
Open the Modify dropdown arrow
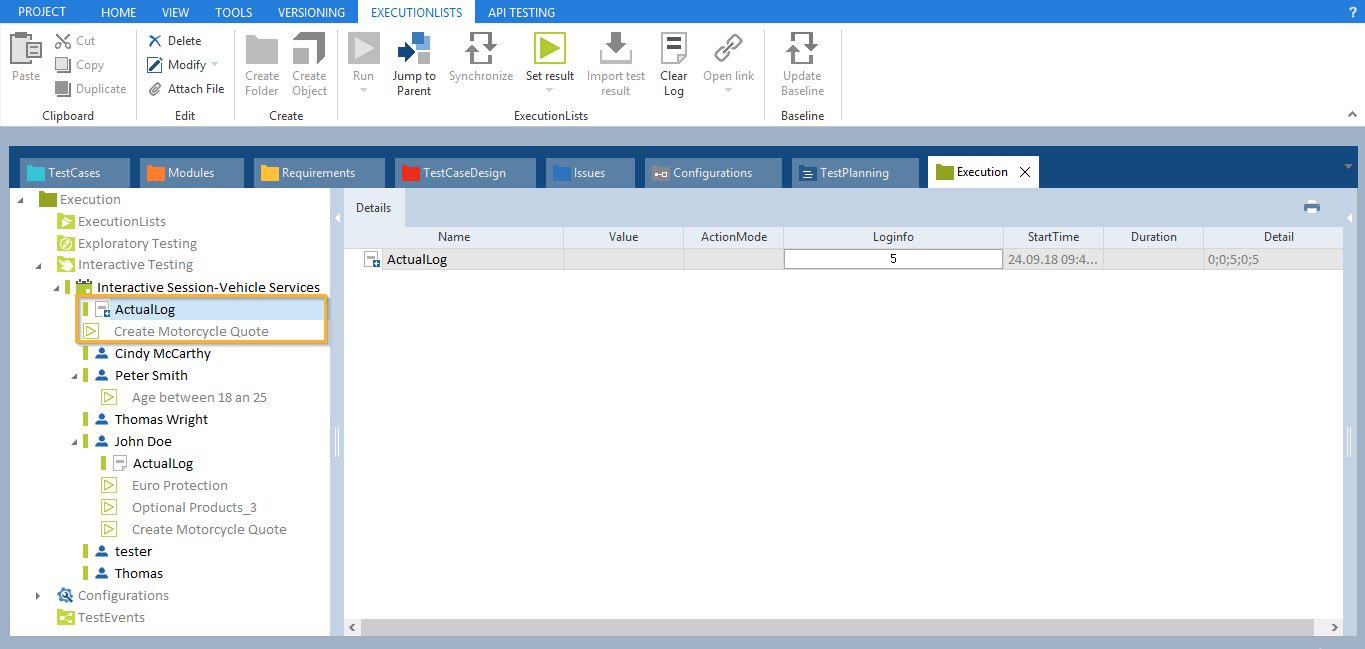click(x=214, y=65)
